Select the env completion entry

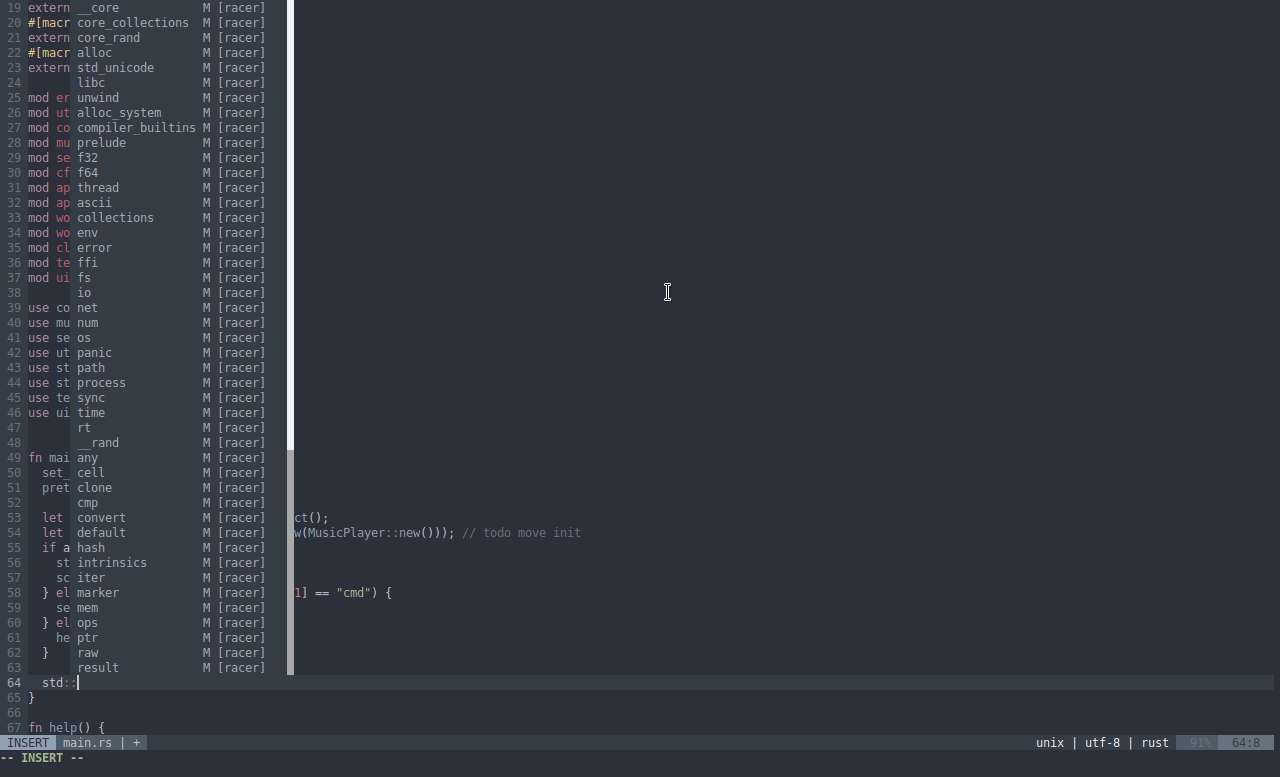[178, 233]
